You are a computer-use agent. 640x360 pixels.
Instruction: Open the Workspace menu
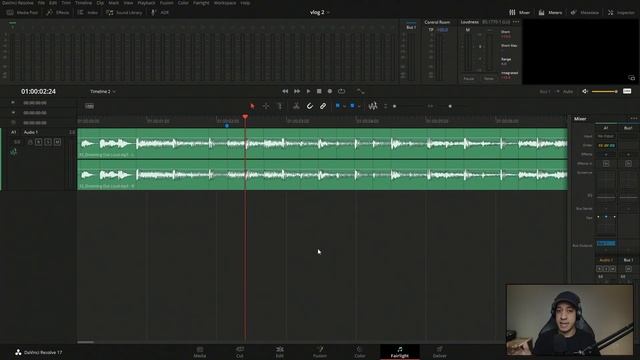[225, 3]
